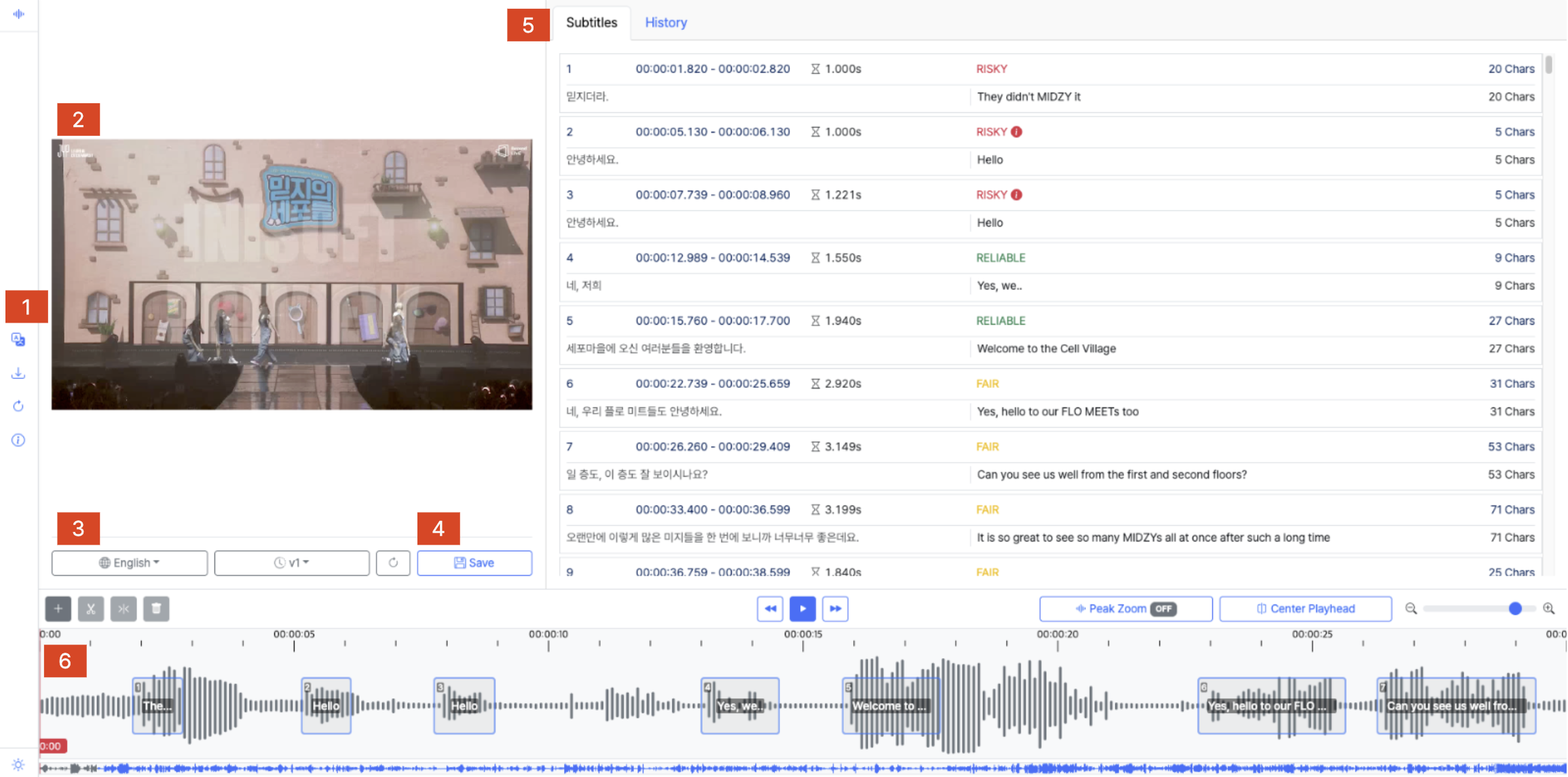Switch to the History tab
1568x777 pixels.
click(666, 22)
